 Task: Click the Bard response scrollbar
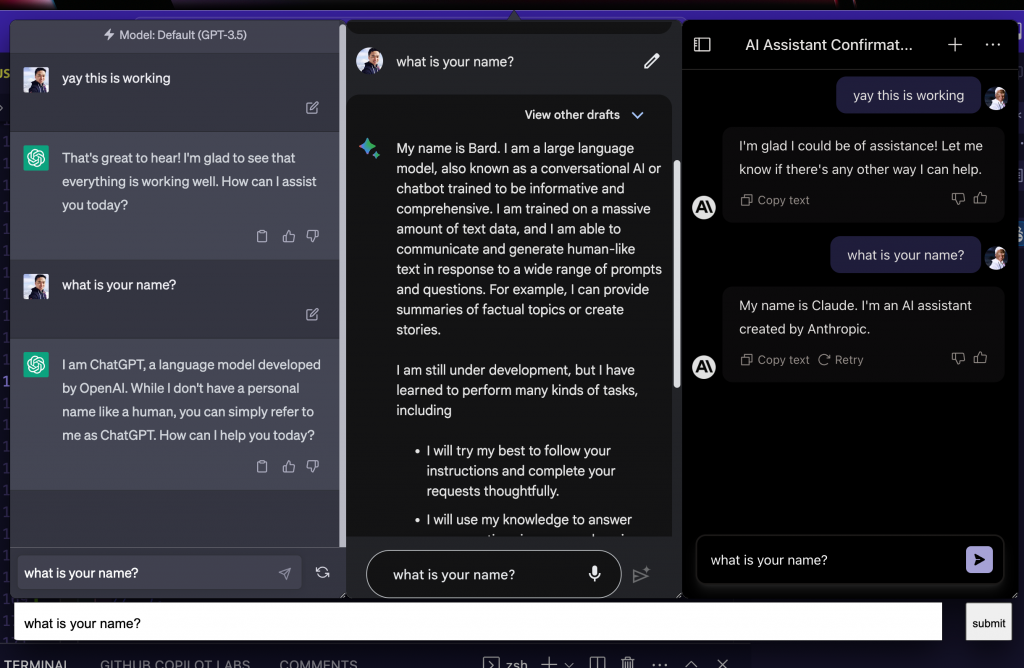pos(677,274)
